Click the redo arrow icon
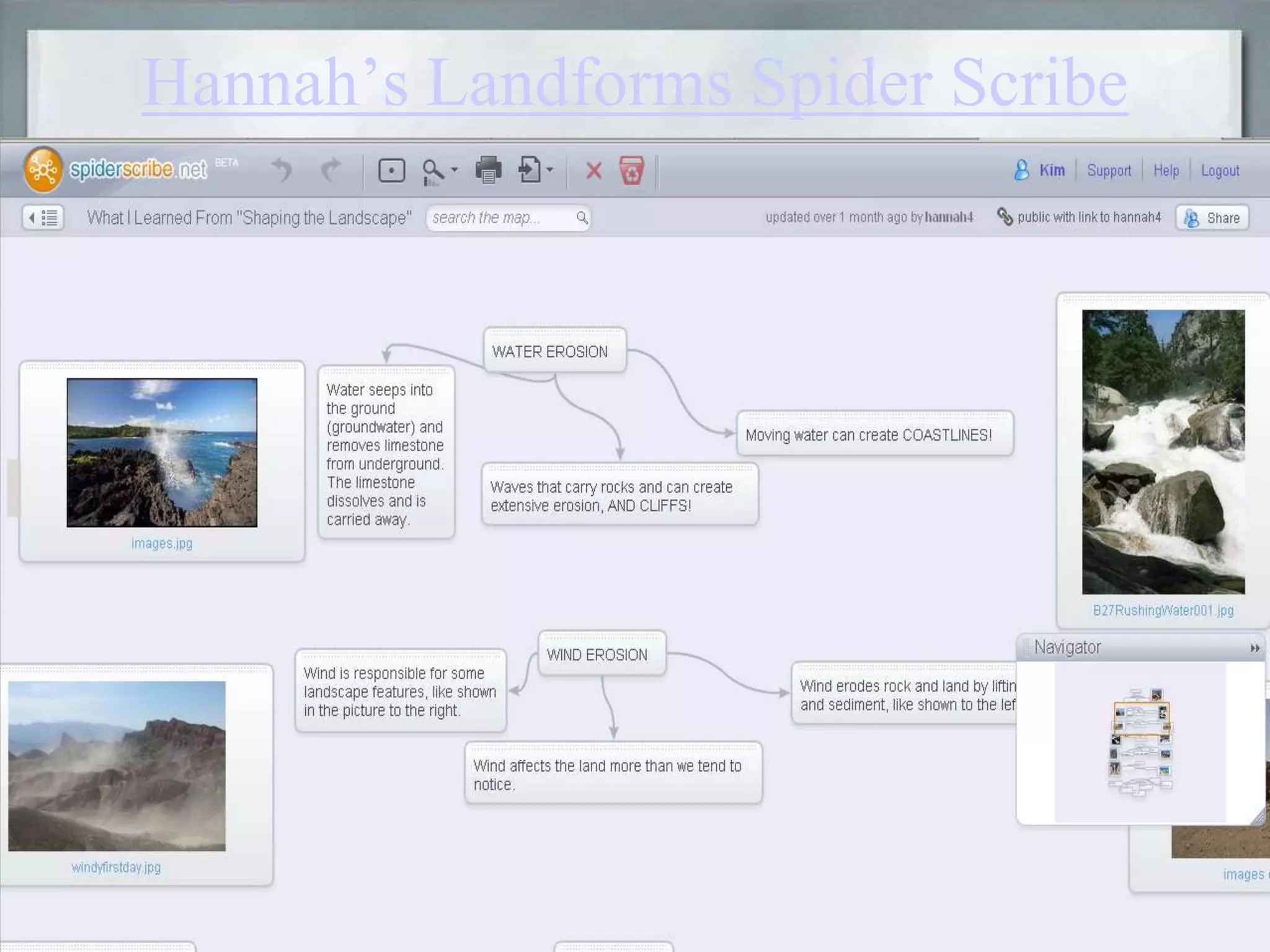Image resolution: width=1270 pixels, height=952 pixels. tap(332, 170)
